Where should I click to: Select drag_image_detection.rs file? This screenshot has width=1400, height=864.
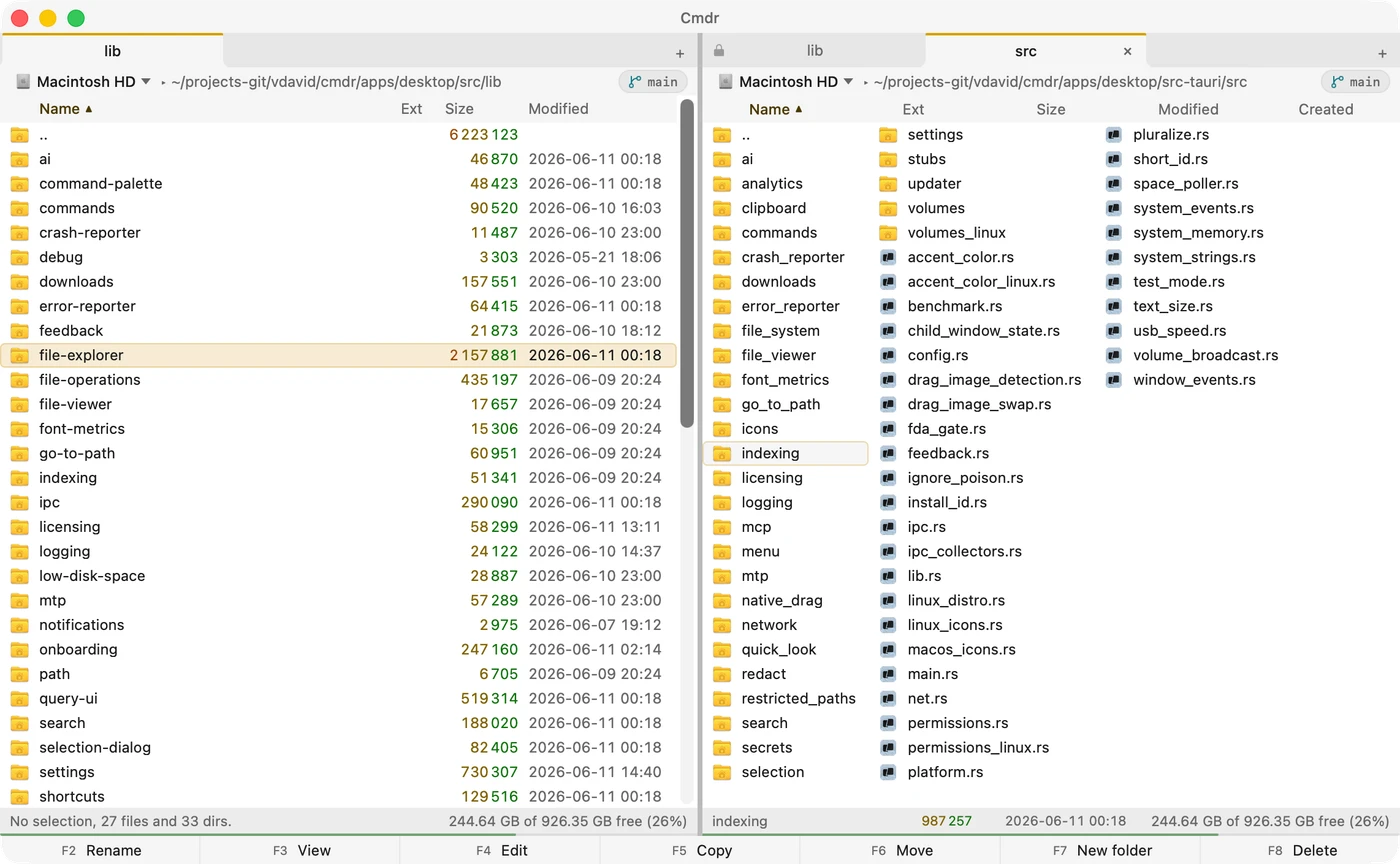pyautogui.click(x=982, y=380)
